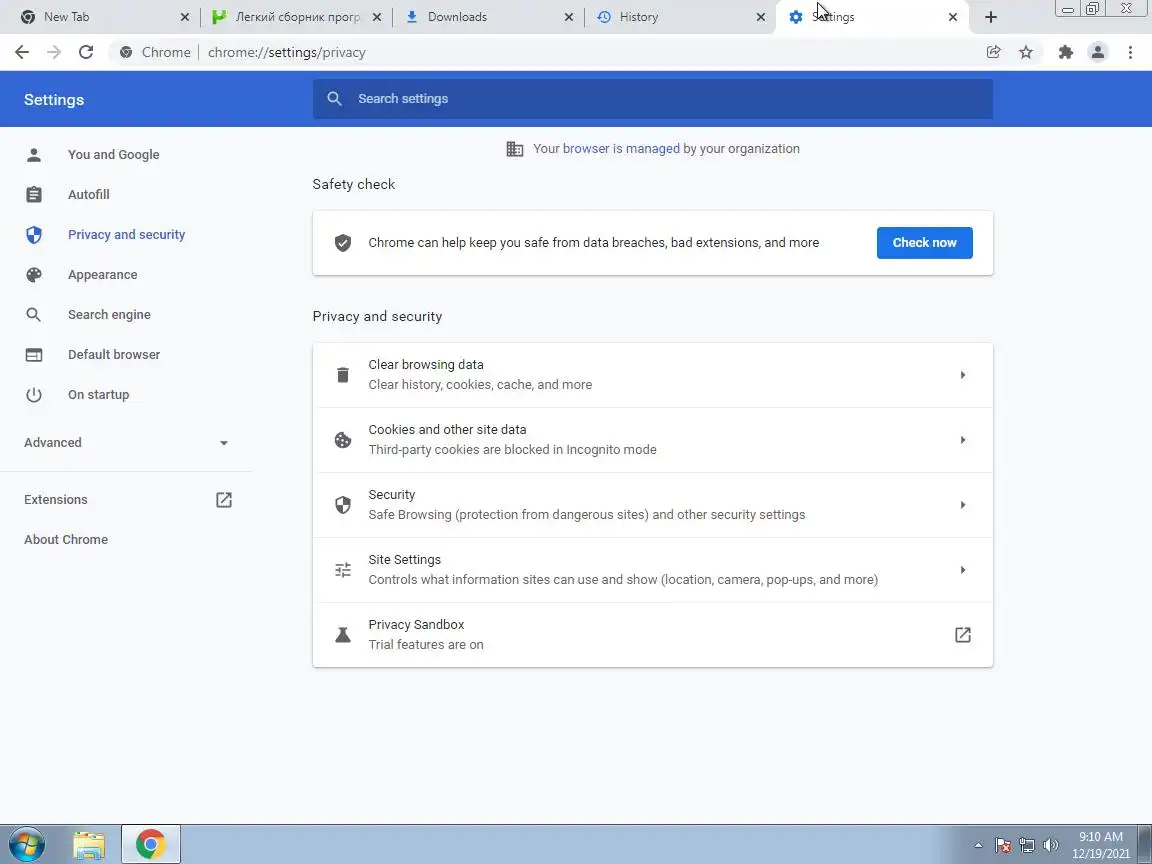Click the shield icon beside Privacy and security
Screen dimensions: 1152x864
[x=34, y=234]
